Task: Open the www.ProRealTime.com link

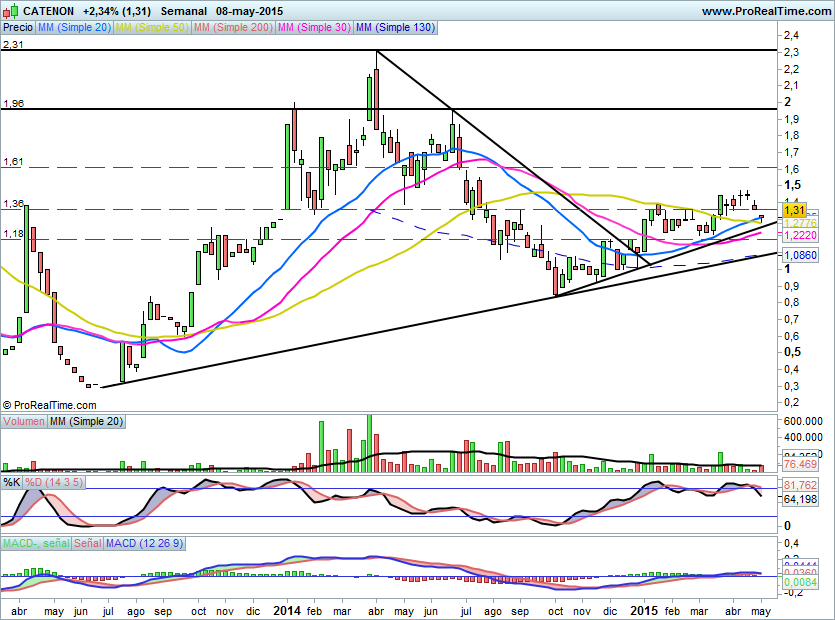Action: point(766,11)
